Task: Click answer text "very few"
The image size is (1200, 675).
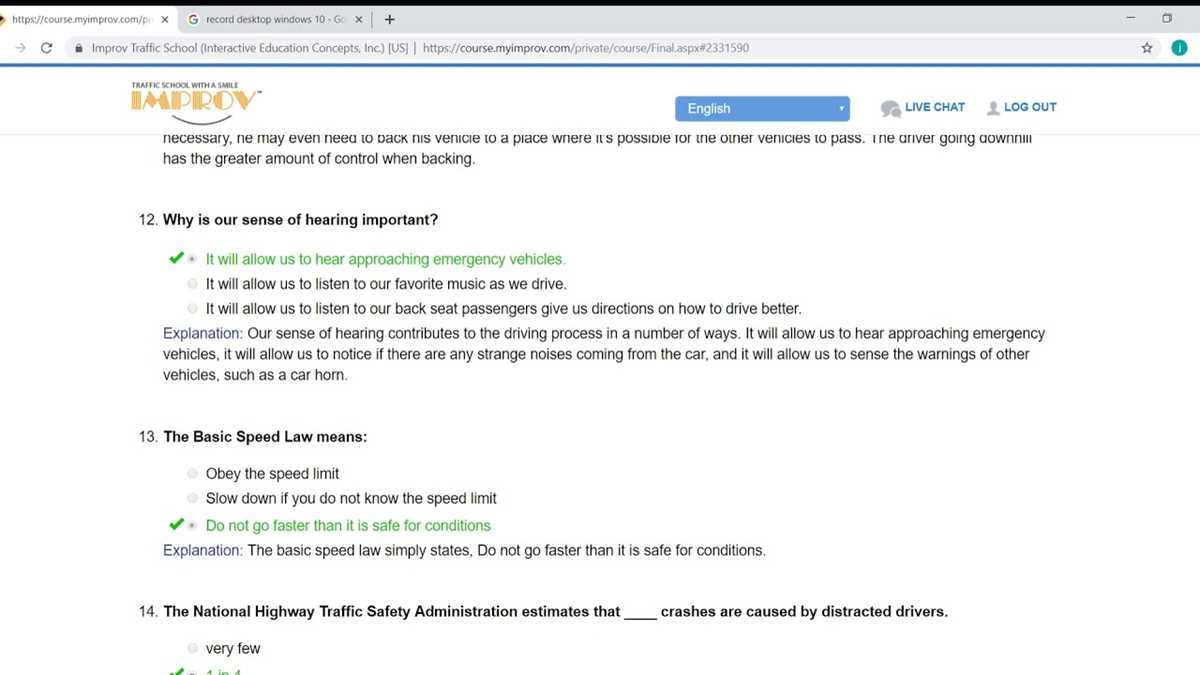Action: coord(233,648)
